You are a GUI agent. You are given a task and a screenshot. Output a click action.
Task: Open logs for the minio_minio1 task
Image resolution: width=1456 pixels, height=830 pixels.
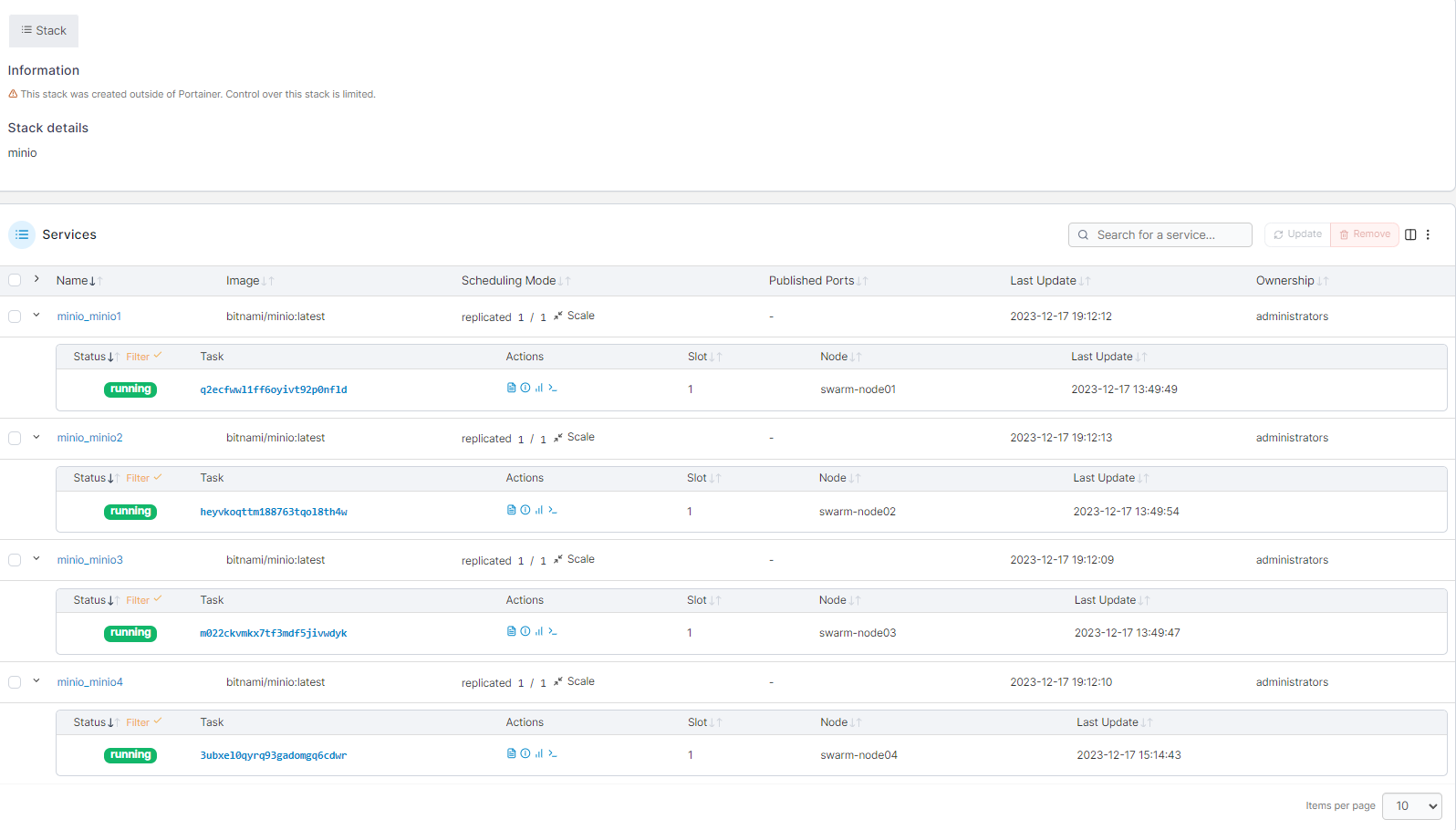(511, 388)
